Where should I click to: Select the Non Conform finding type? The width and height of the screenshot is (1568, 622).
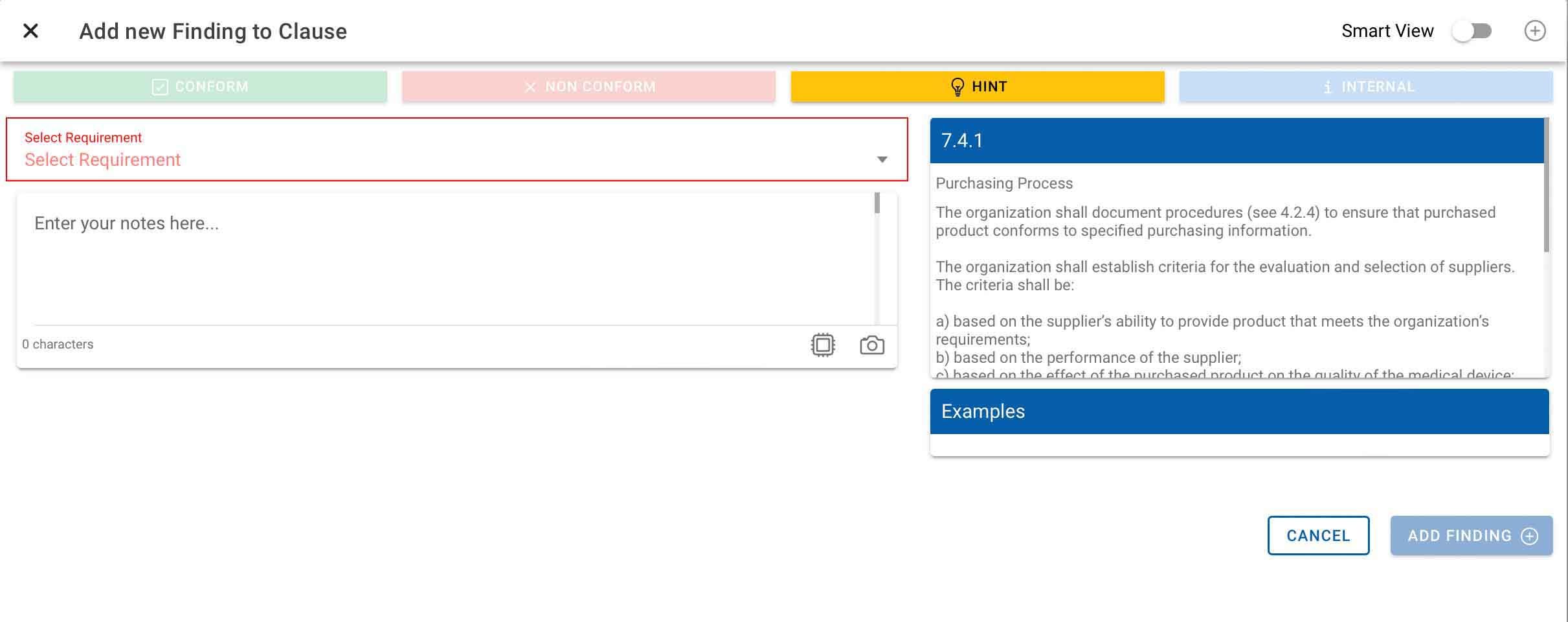[x=588, y=87]
